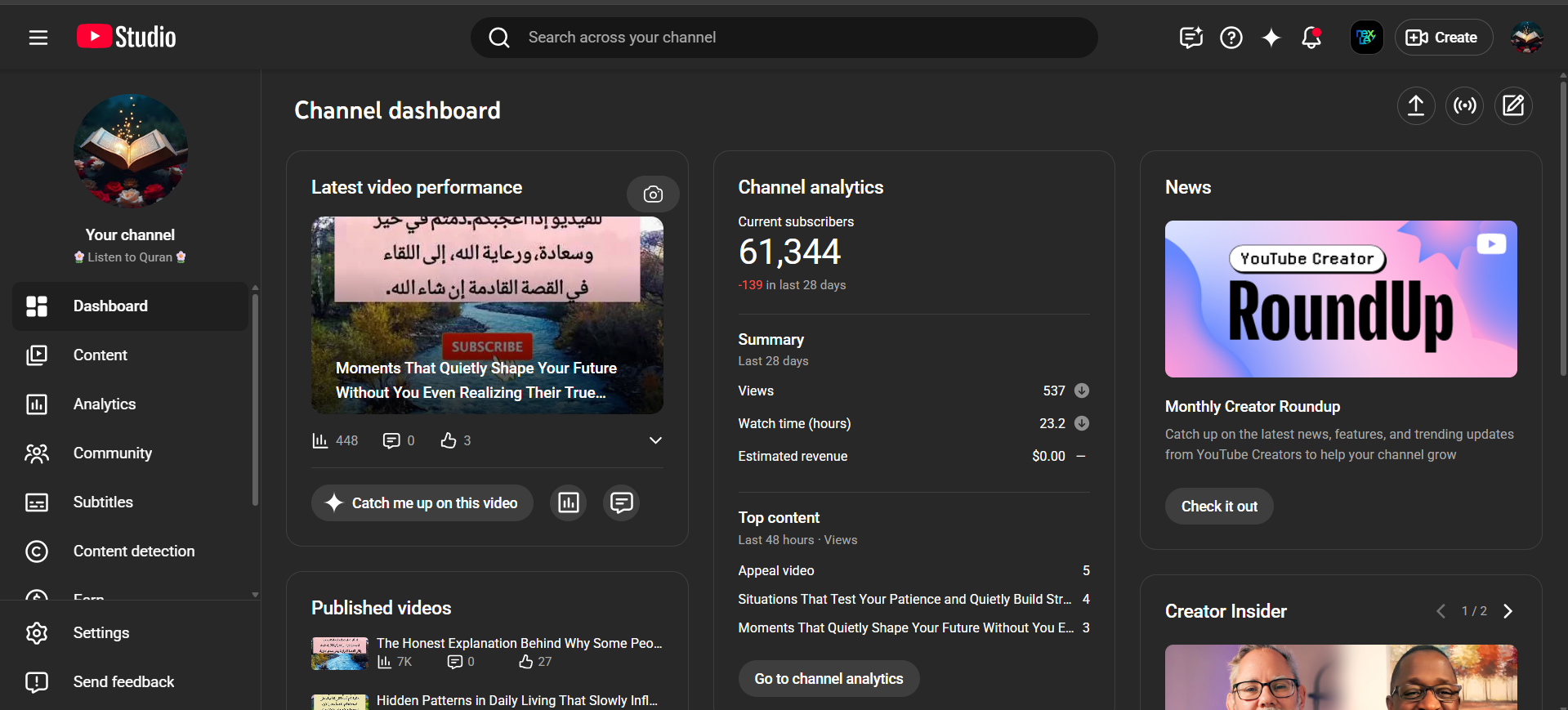Open The Honest Explanation published video title
This screenshot has height=710, width=1568.
pos(520,643)
